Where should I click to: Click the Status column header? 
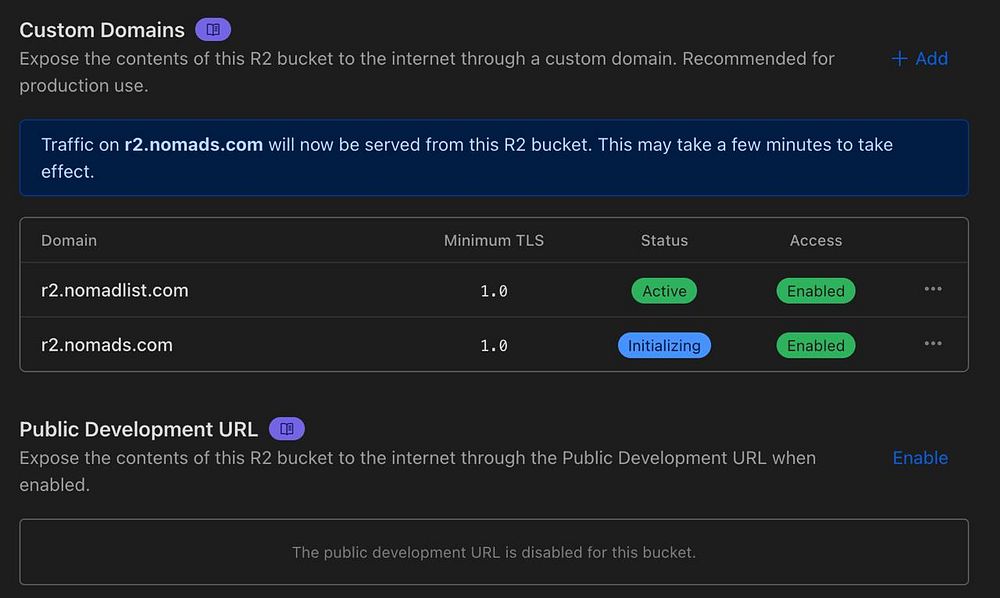click(x=664, y=240)
